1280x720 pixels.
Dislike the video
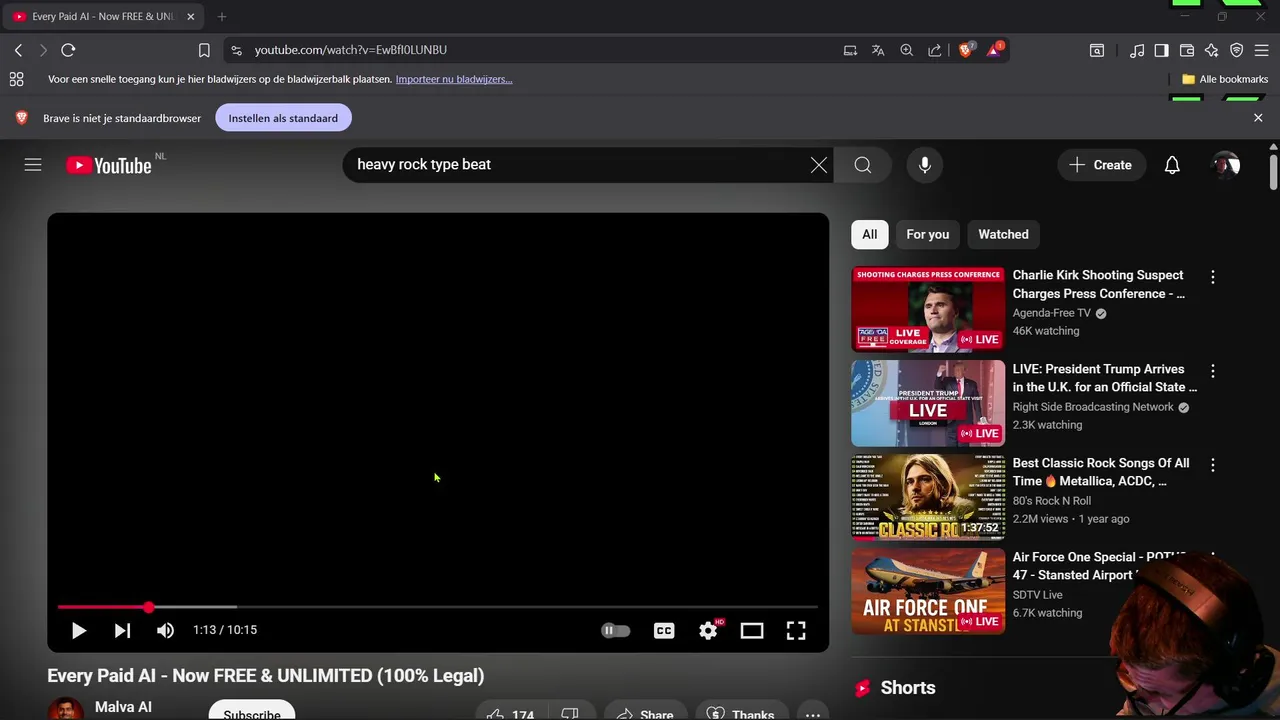coord(570,714)
